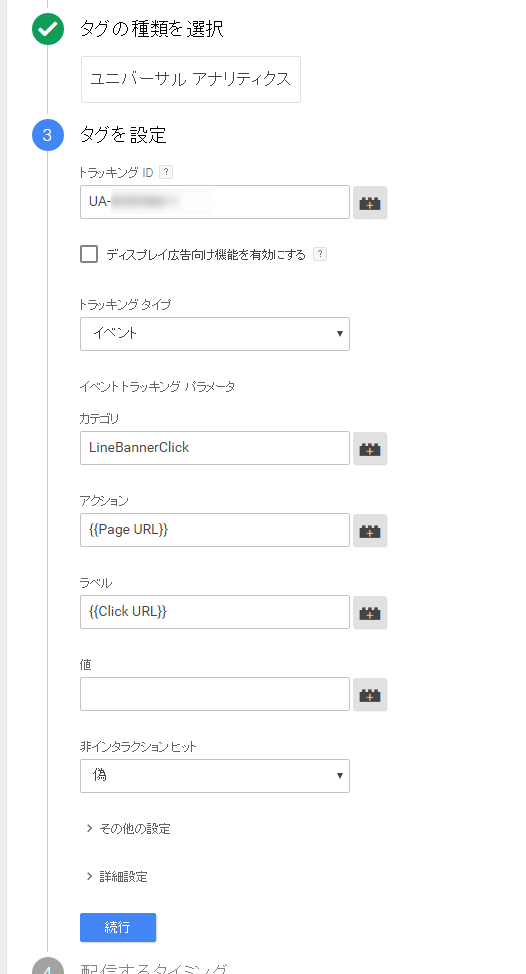Image resolution: width=526 pixels, height=974 pixels.
Task: Open variable picker beside カテゴリ field
Action: (370, 448)
